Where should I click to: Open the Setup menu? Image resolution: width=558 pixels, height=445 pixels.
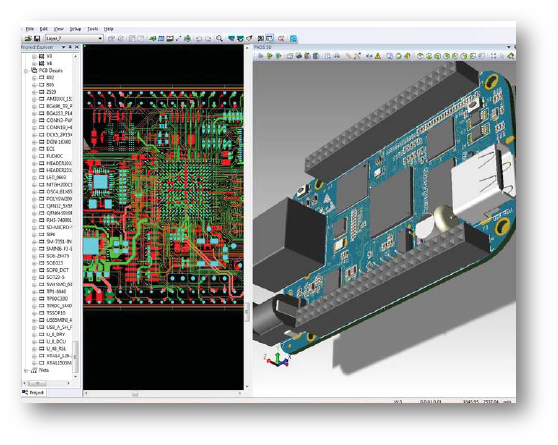tap(75, 29)
